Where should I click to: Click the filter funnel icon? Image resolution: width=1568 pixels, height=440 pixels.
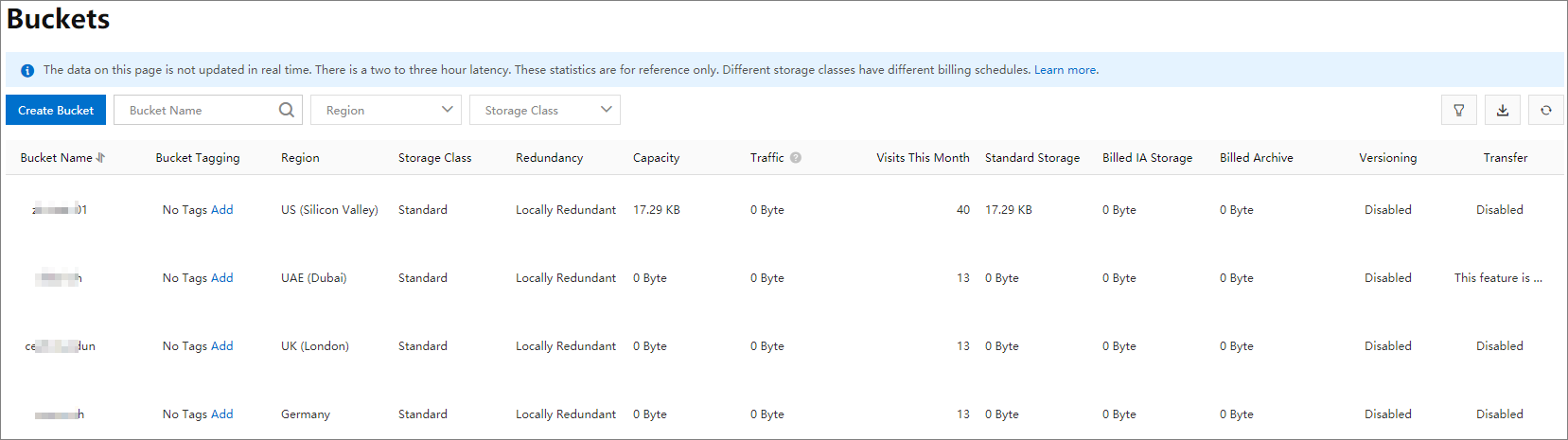point(1459,111)
